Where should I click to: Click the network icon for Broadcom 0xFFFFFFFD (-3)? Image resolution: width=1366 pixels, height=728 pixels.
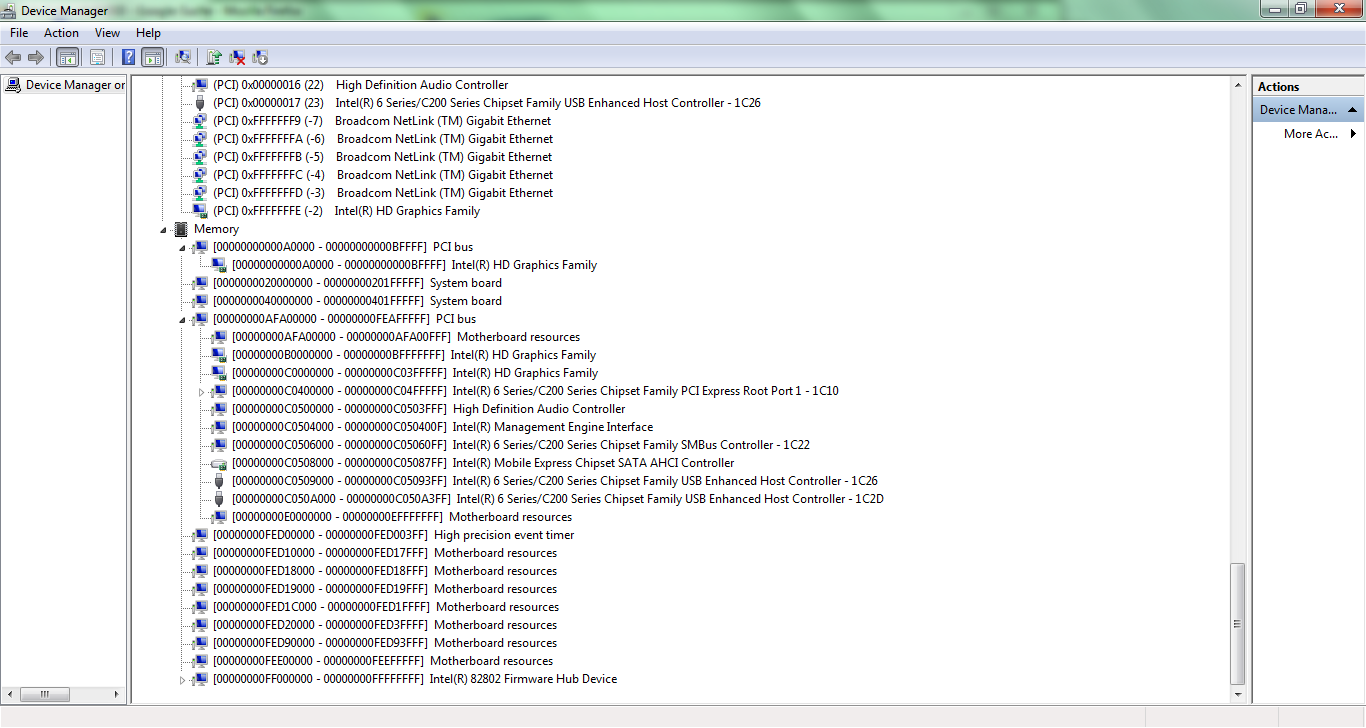pyautogui.click(x=200, y=193)
